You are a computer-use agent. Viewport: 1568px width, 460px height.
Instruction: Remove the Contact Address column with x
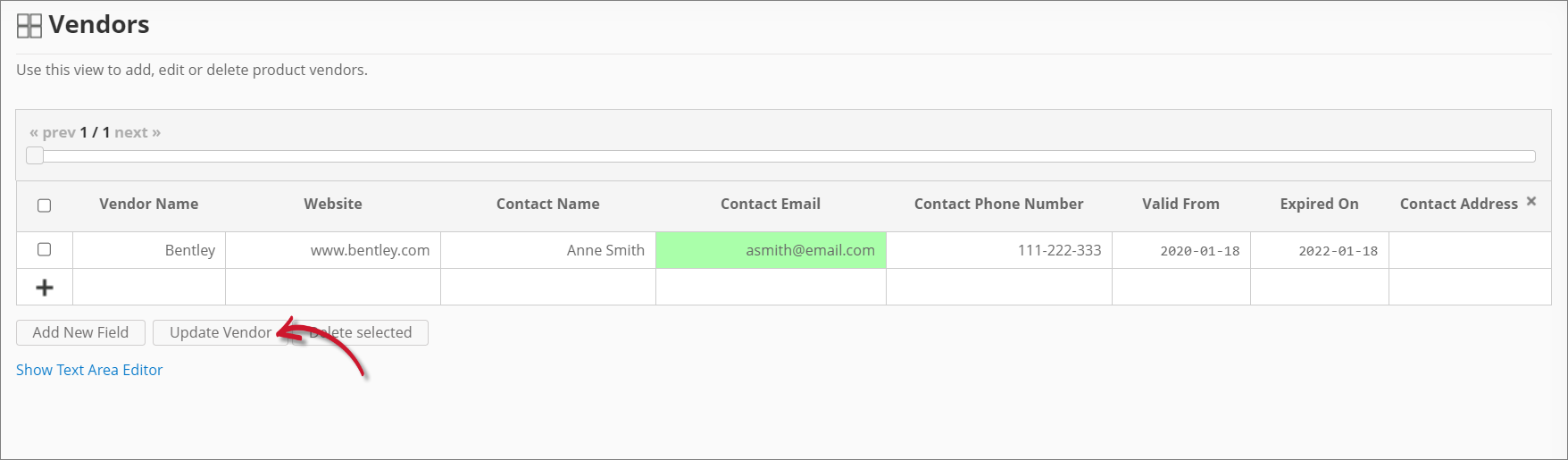pyautogui.click(x=1531, y=201)
